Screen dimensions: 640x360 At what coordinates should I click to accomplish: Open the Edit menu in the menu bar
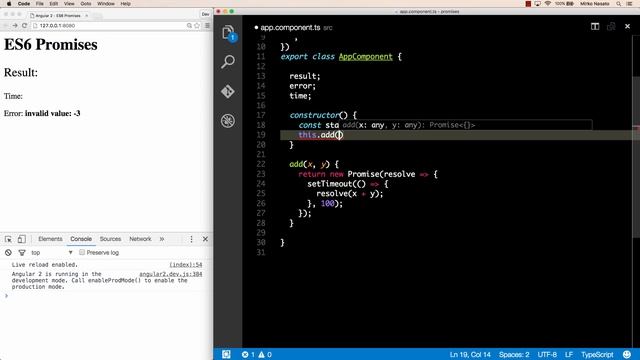pyautogui.click(x=53, y=4)
